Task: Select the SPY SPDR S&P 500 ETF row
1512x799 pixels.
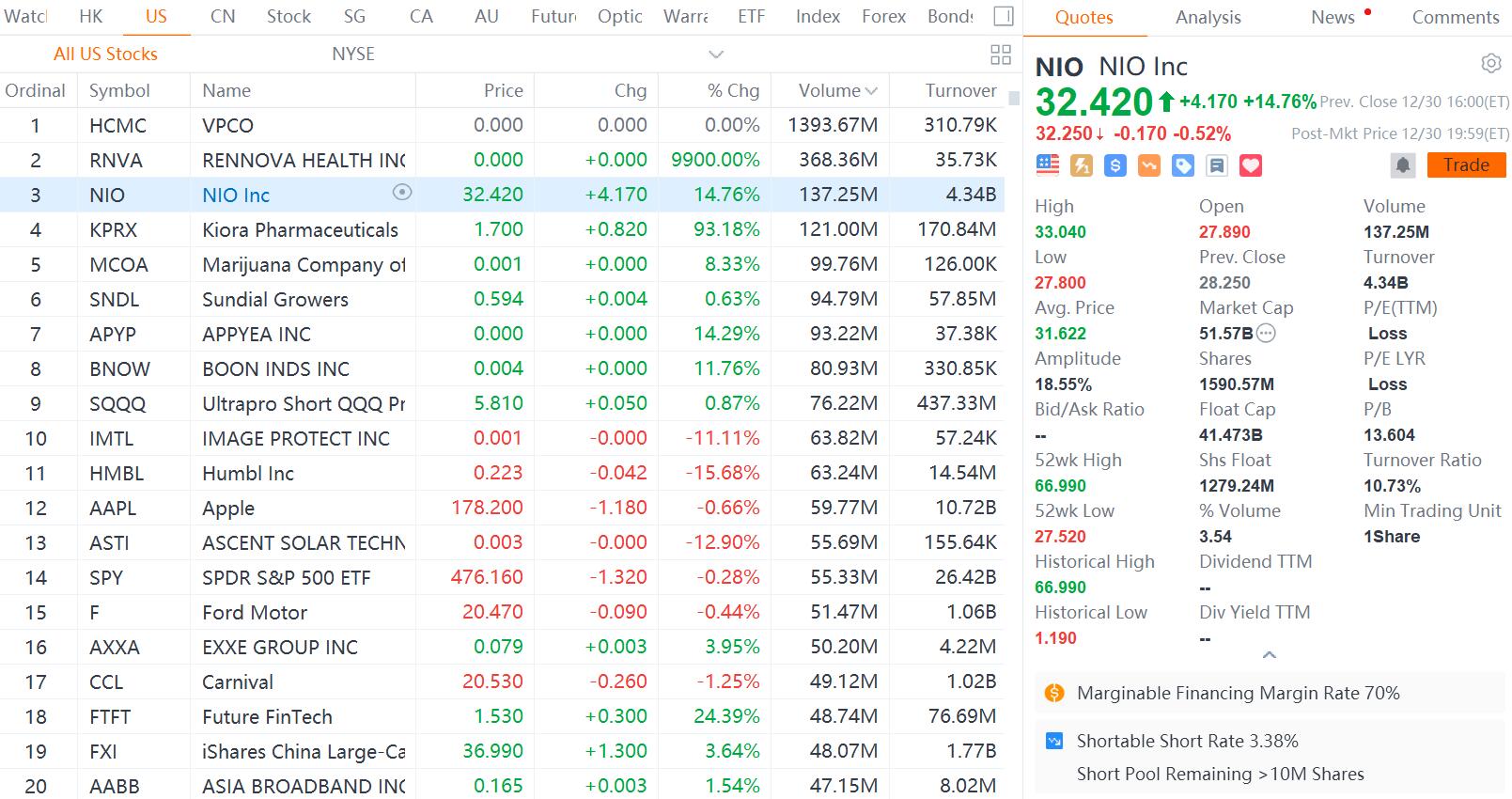Action: (502, 577)
